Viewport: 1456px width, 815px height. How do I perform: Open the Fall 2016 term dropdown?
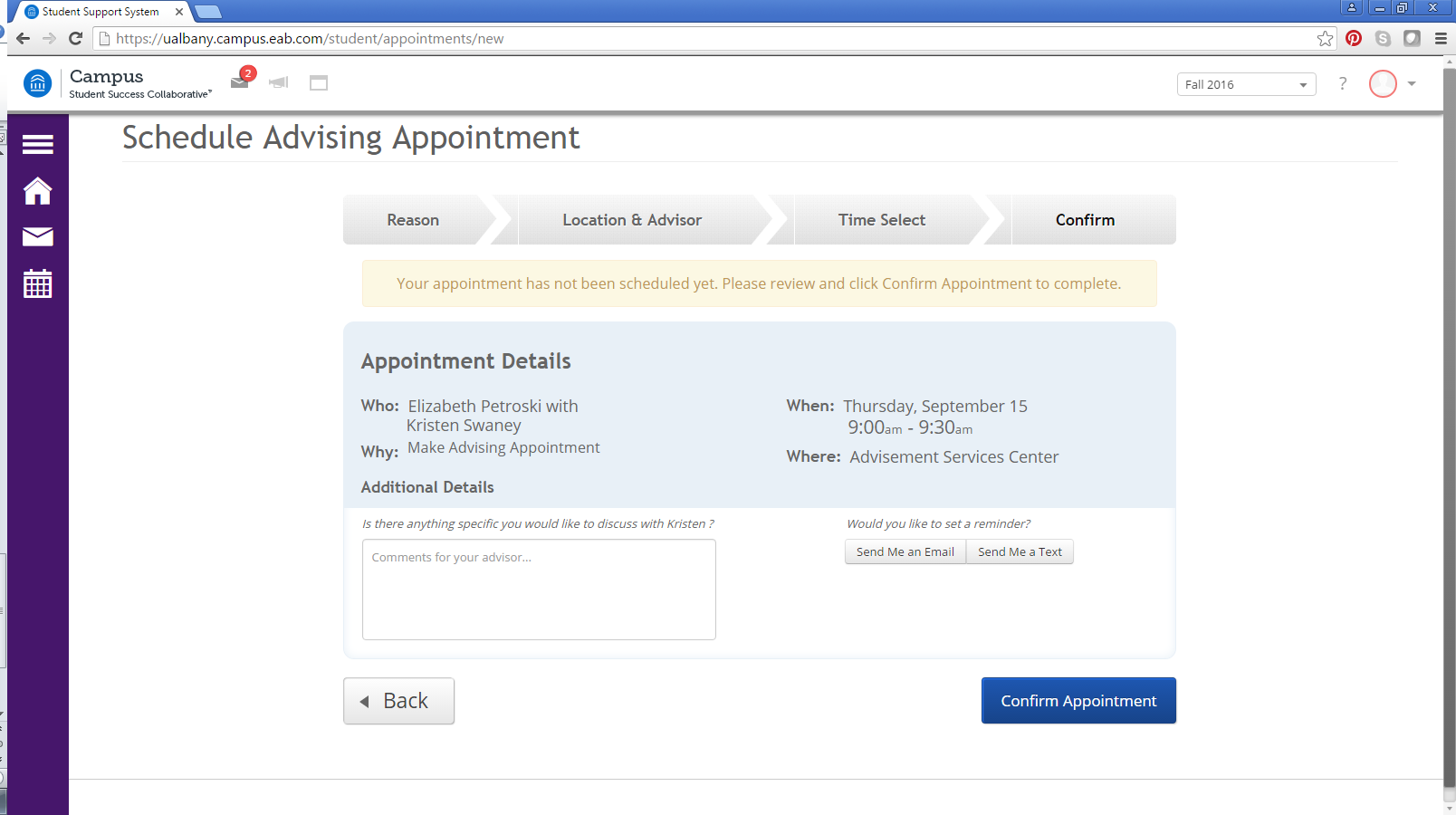(1246, 83)
